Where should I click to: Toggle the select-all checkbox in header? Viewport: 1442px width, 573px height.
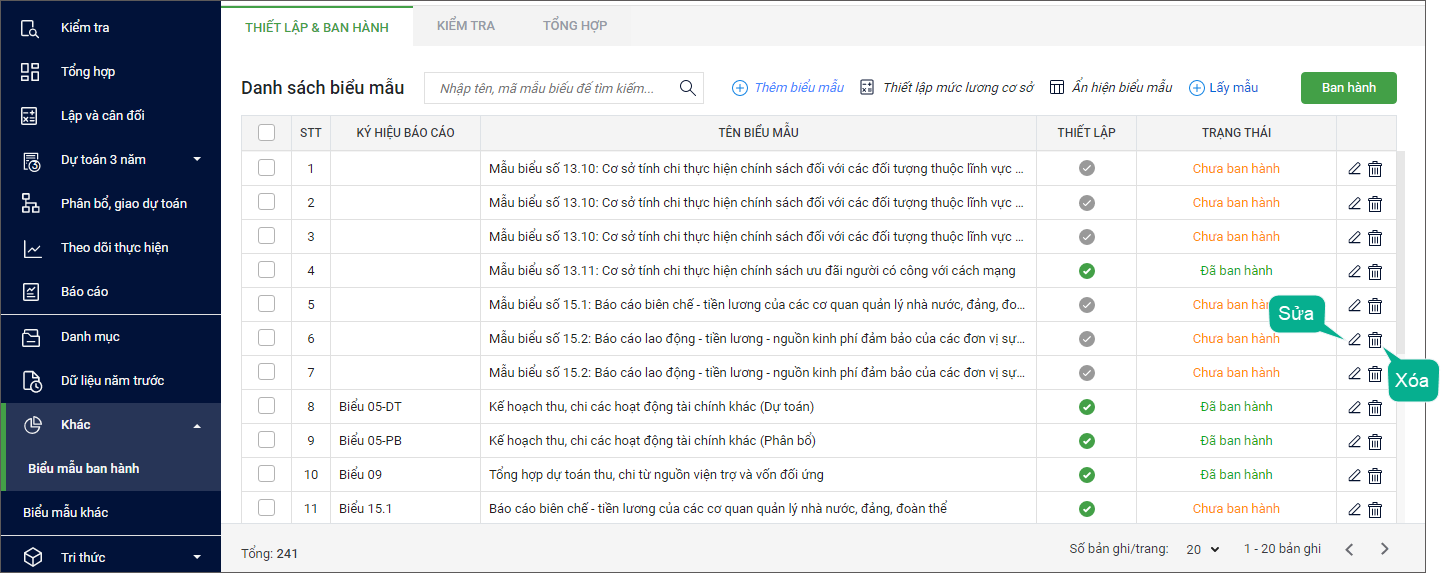[266, 132]
